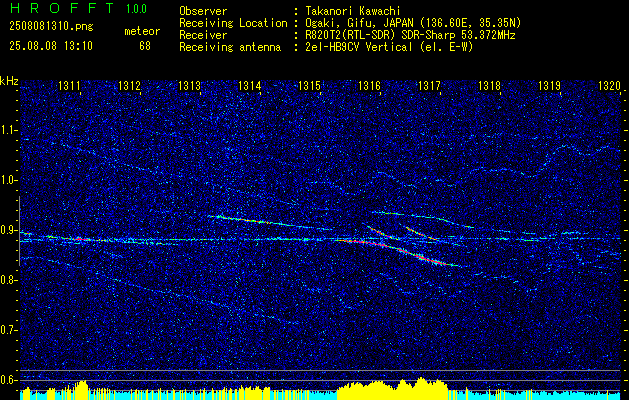Click the HROFFT program title
The image size is (629, 400).
pos(63,8)
